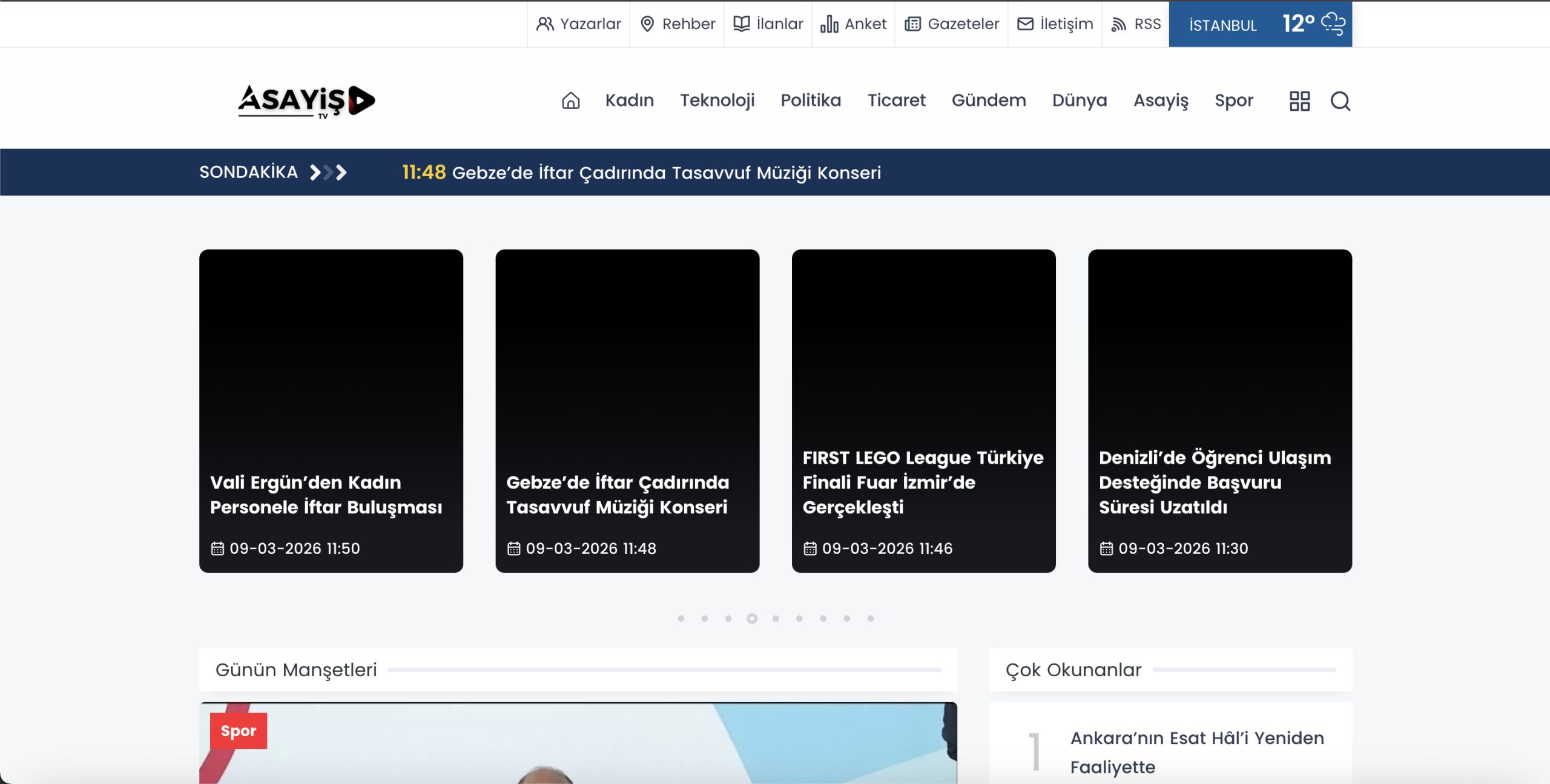The image size is (1550, 784).
Task: Open breaking news headline about Gebze concert
Action: [666, 173]
